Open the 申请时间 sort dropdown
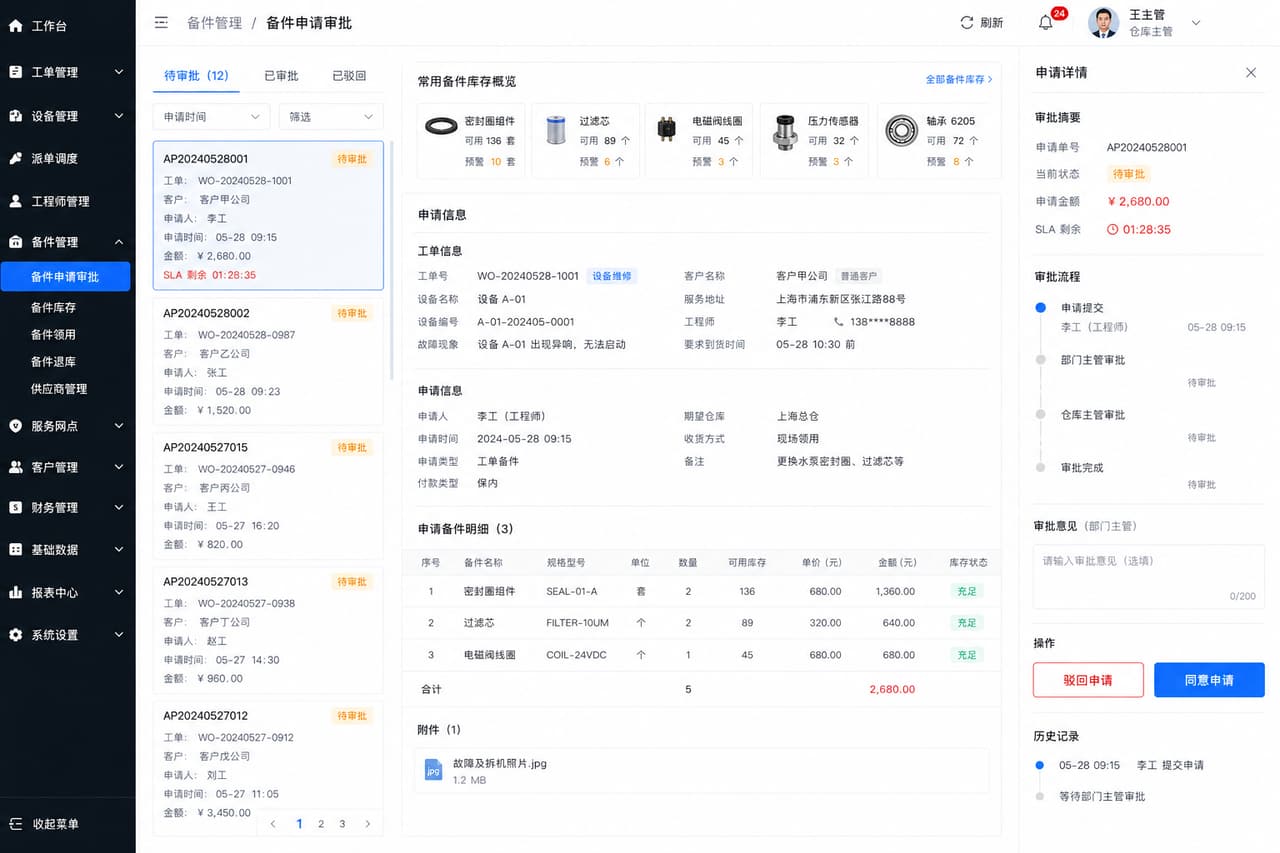This screenshot has height=853, width=1280. pos(211,117)
